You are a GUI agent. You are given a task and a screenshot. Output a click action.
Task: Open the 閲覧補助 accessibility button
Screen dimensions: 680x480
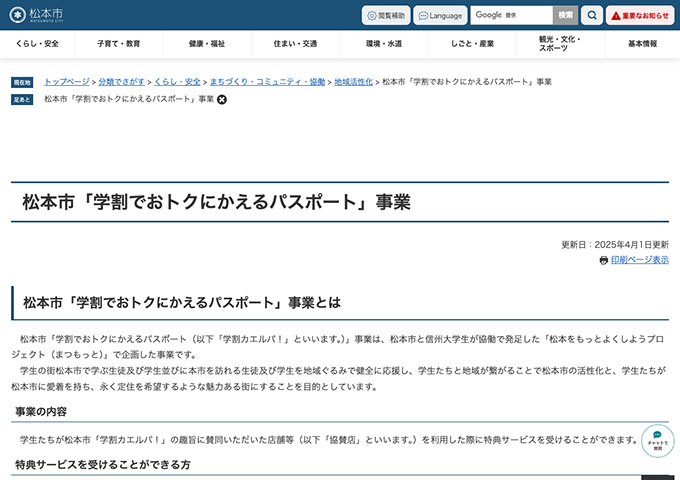coord(386,16)
